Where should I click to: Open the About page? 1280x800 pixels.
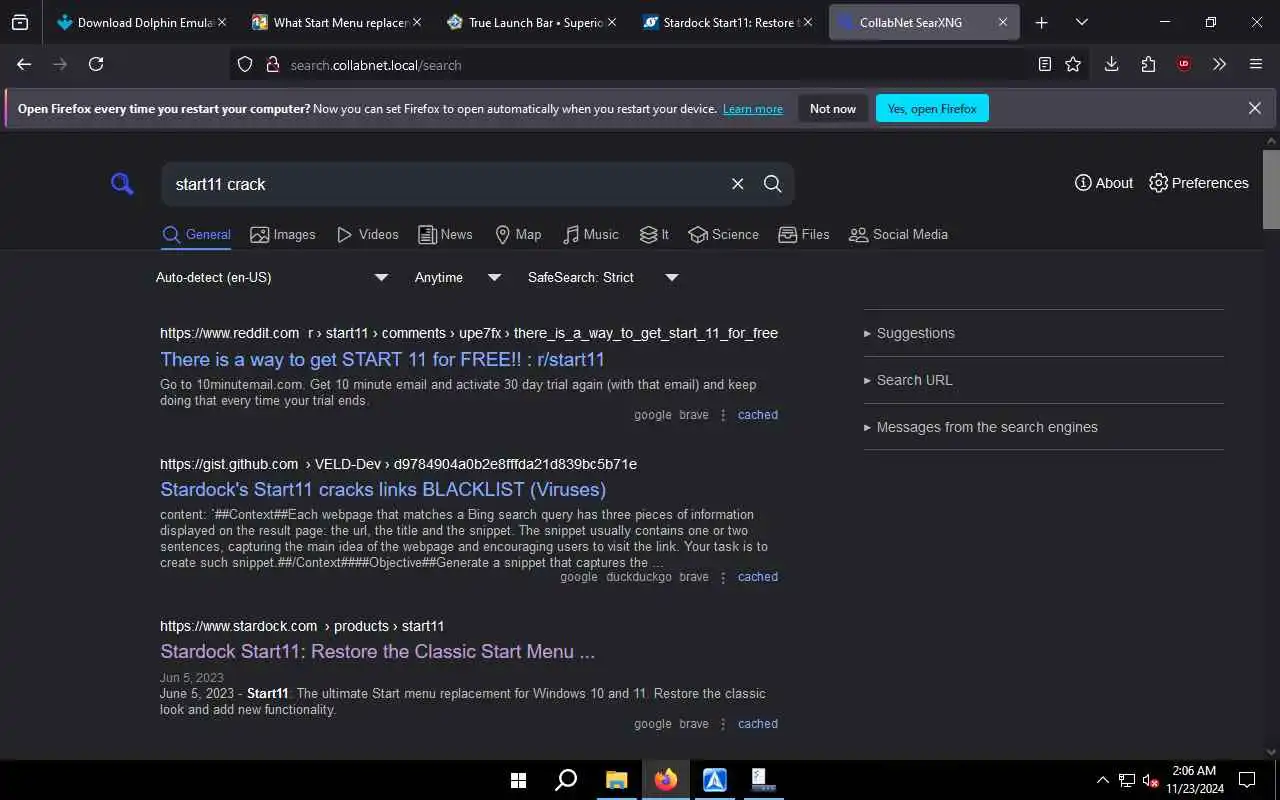1104,183
